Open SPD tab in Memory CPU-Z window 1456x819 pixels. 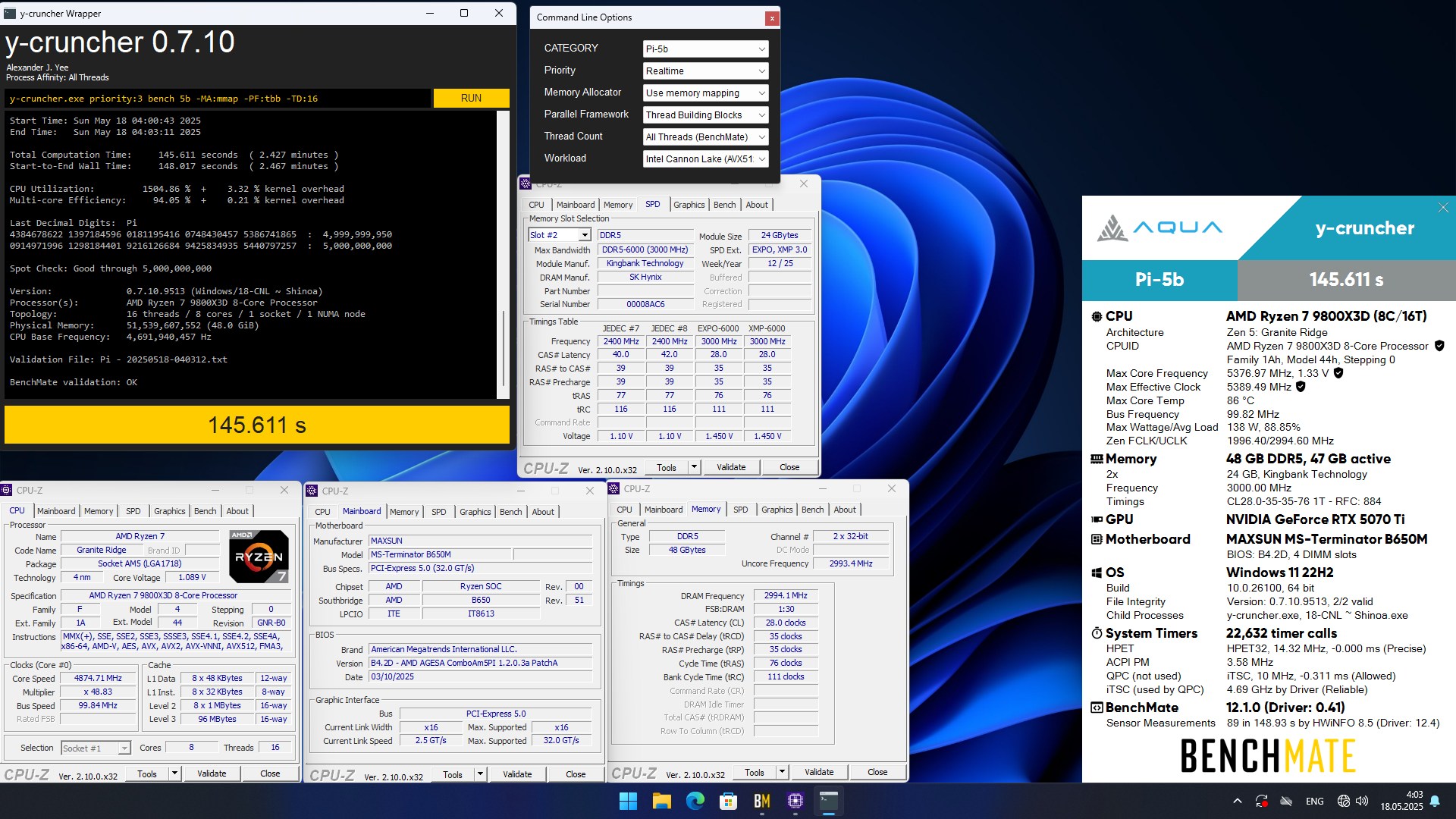(x=741, y=510)
